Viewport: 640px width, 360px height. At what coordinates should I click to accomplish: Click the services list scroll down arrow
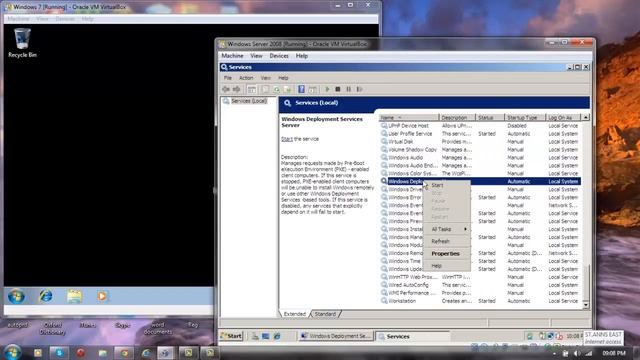click(x=586, y=305)
